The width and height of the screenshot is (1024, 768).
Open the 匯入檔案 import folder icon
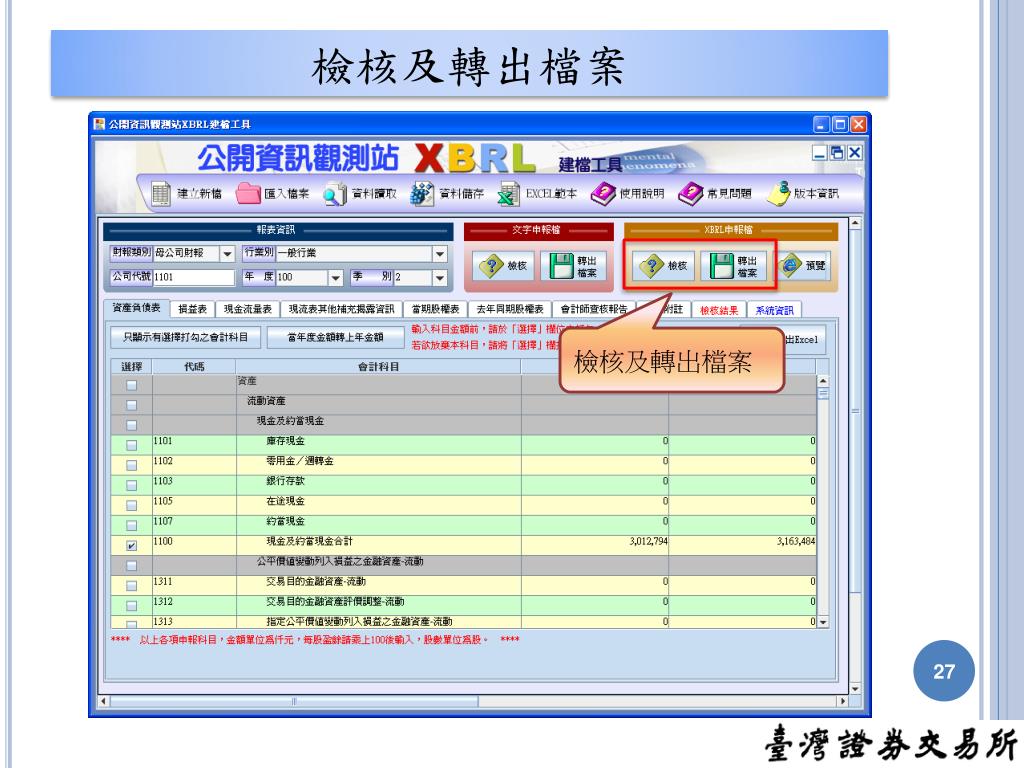pyautogui.click(x=248, y=194)
